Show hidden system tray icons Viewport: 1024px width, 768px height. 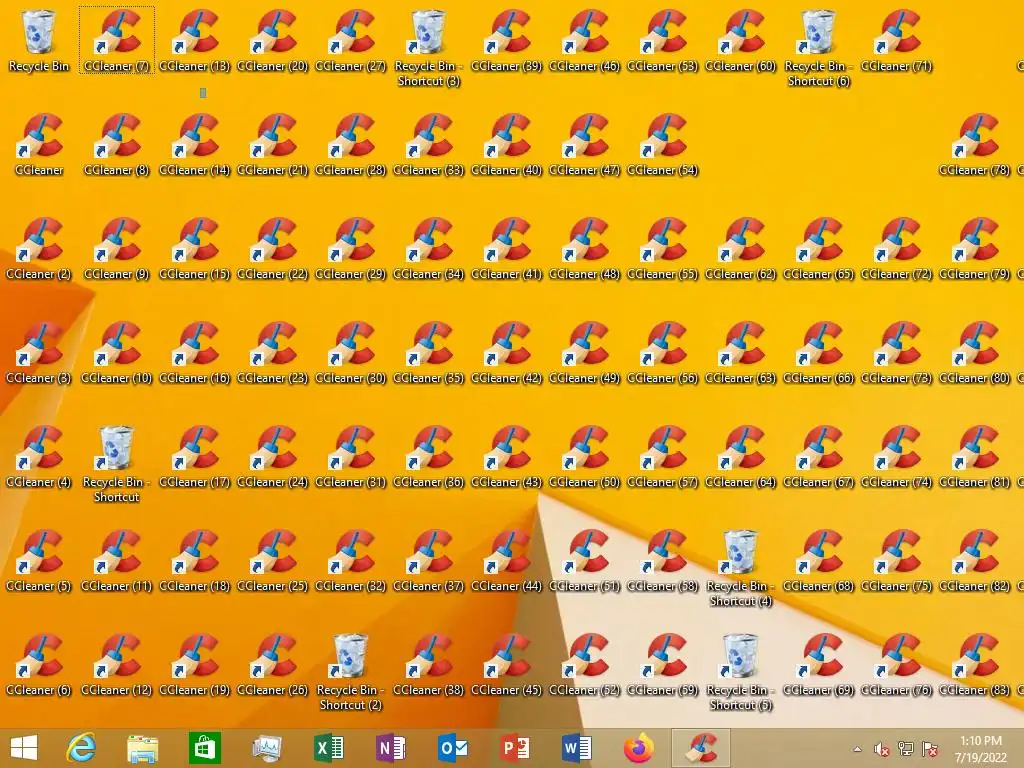(857, 749)
